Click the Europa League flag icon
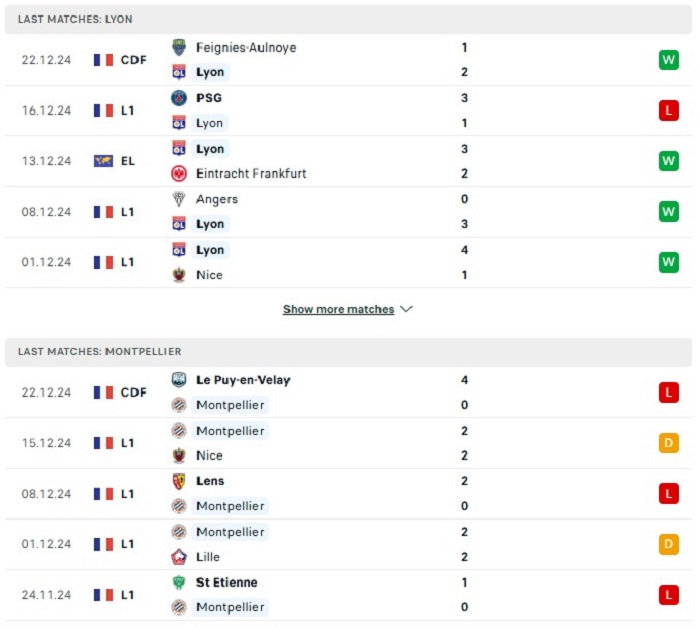The width and height of the screenshot is (700, 629). click(104, 161)
